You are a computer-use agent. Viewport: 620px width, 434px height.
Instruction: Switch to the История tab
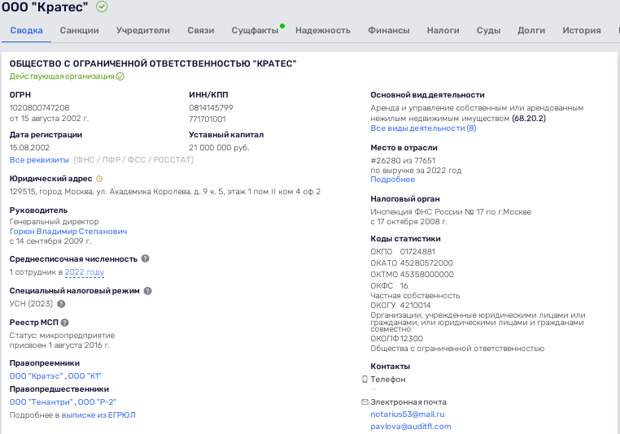pyautogui.click(x=582, y=30)
